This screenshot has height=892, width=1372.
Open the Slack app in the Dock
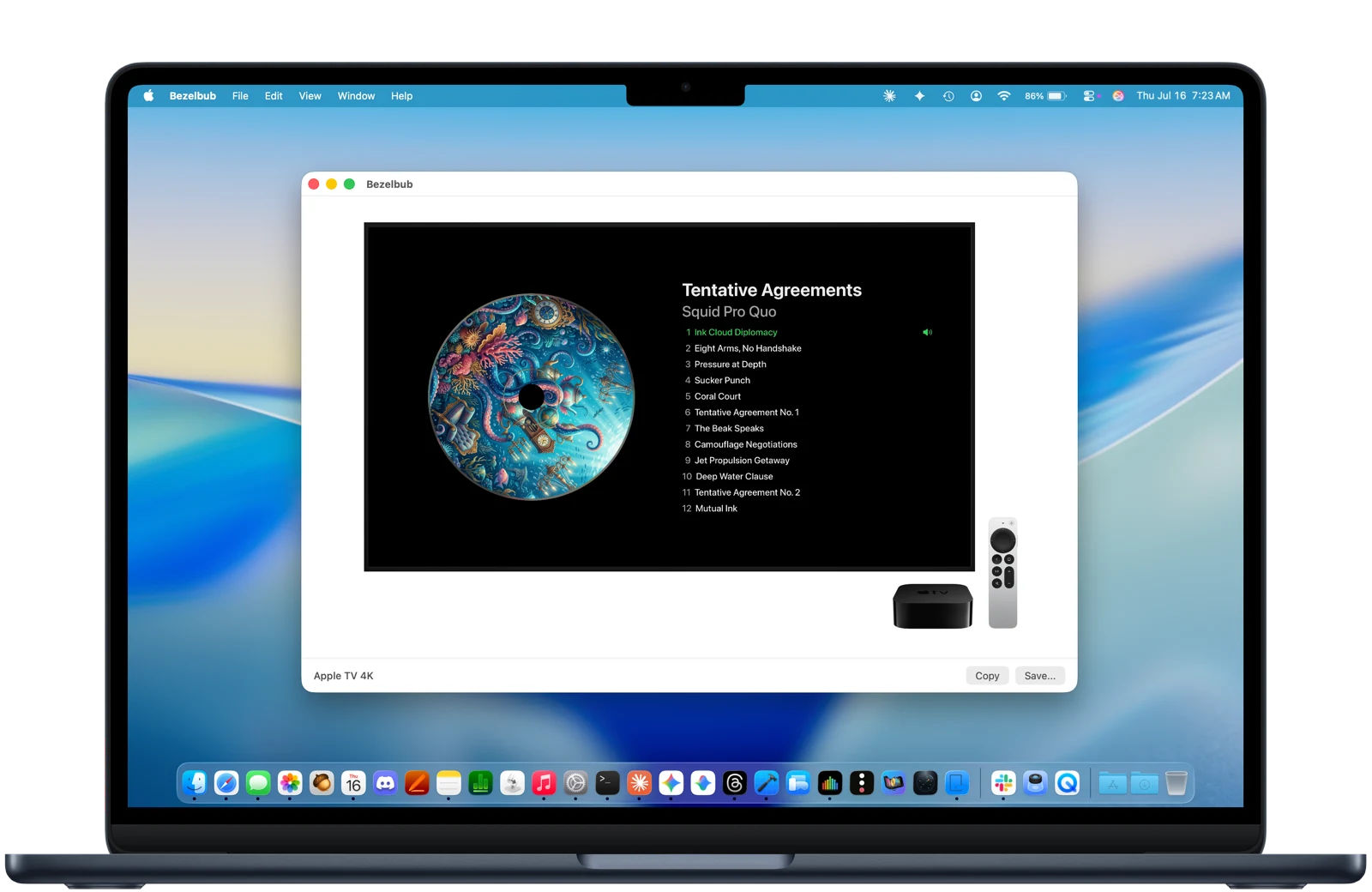click(x=1003, y=782)
